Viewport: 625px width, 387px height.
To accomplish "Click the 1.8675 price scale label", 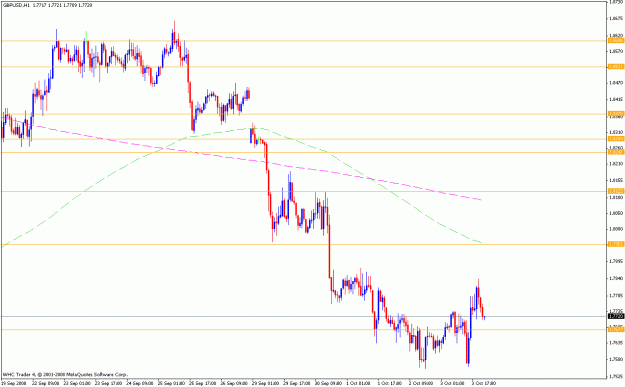I will [616, 18].
